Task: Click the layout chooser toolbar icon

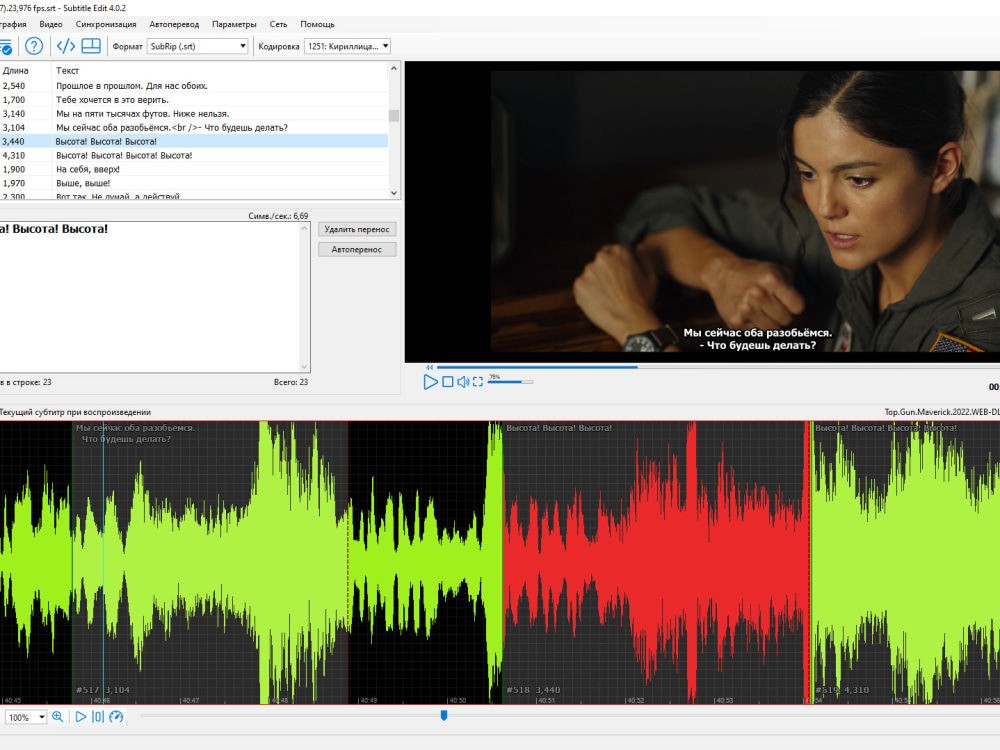Action: coord(91,46)
